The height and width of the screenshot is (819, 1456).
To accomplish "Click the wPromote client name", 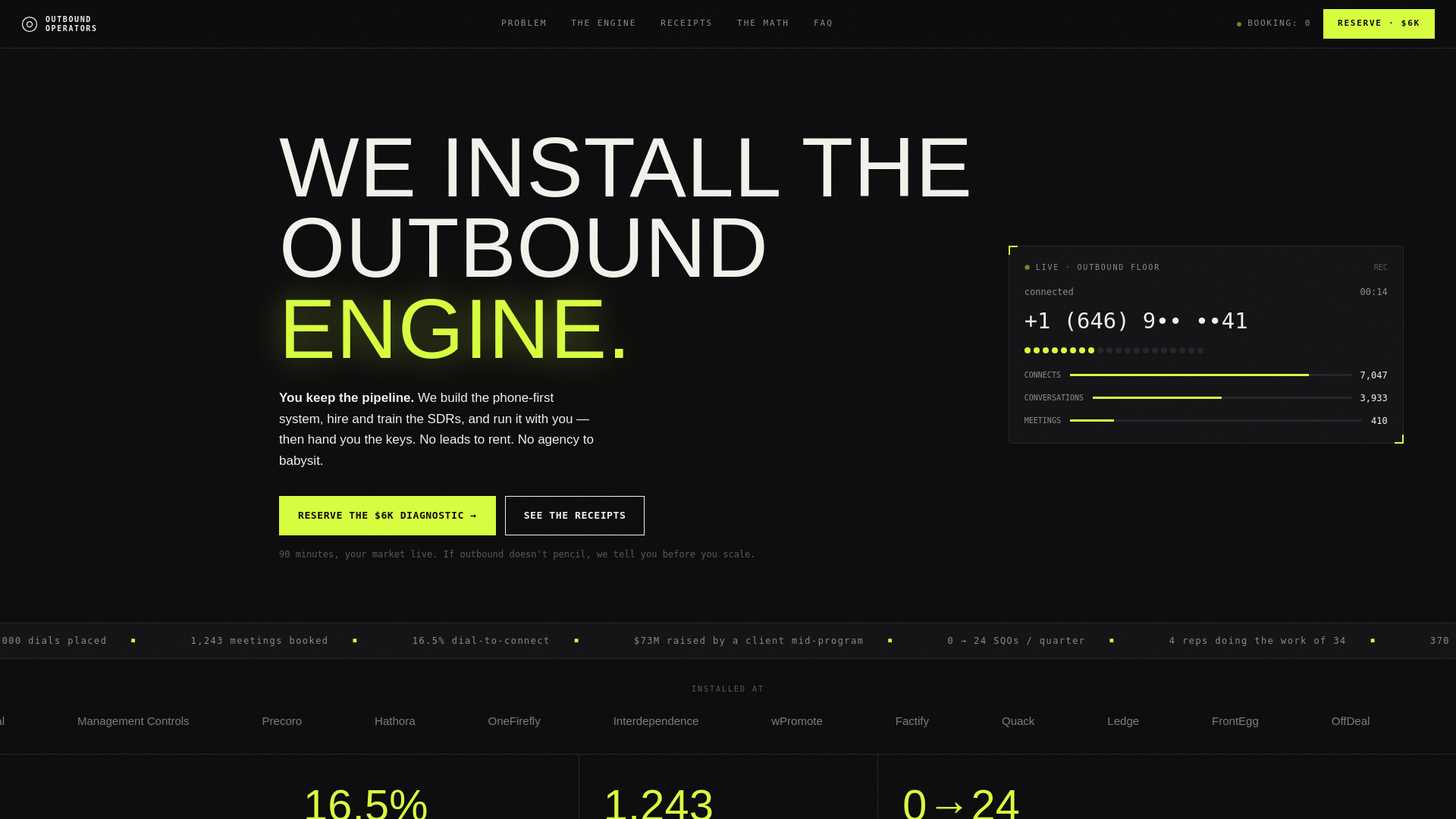I will [797, 721].
